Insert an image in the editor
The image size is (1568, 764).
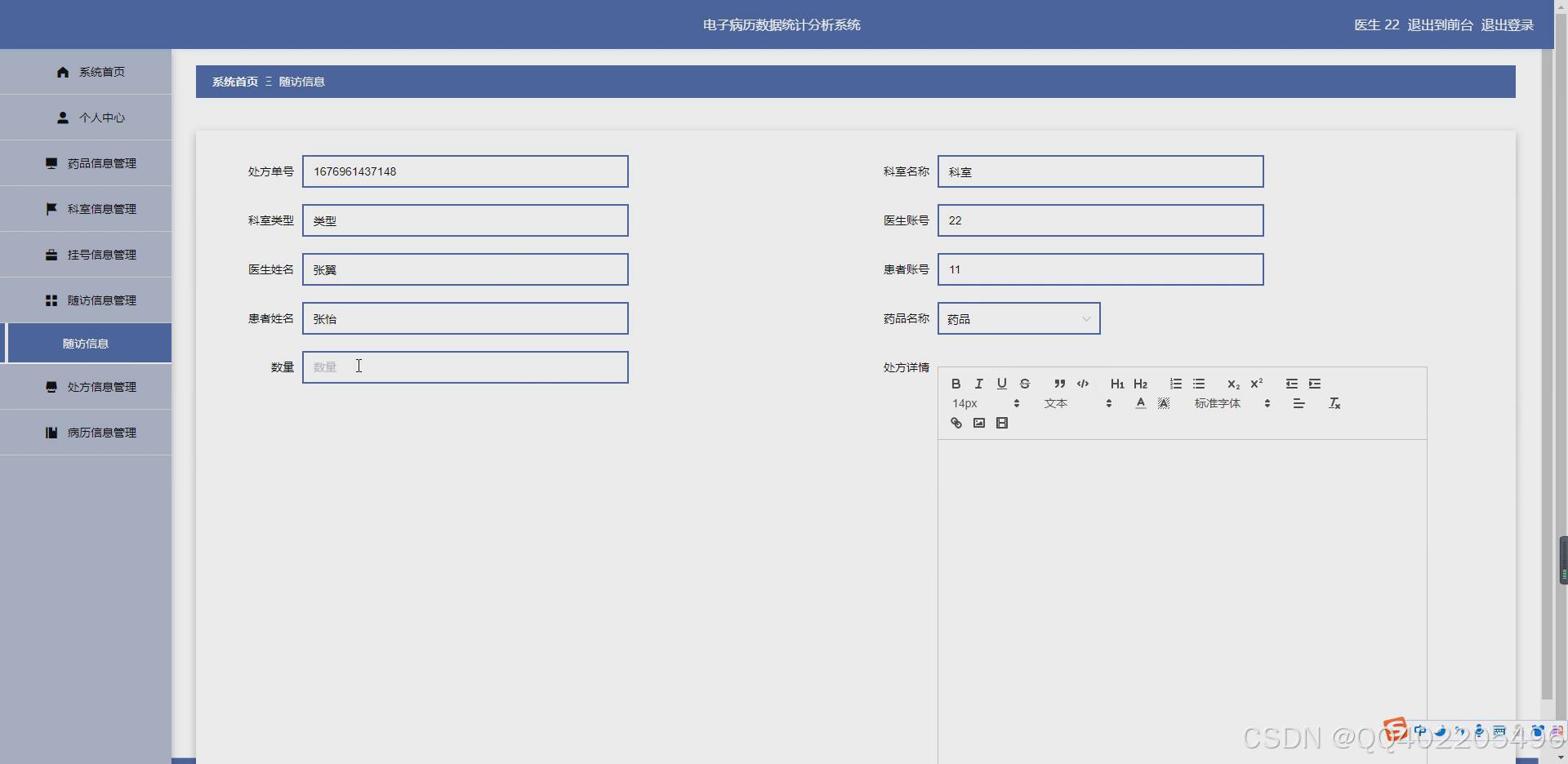tap(978, 423)
